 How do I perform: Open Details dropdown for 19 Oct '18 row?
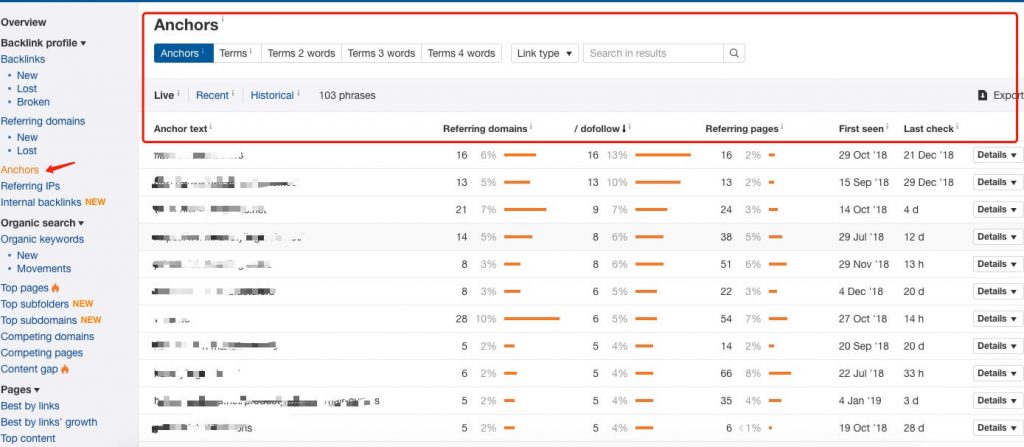997,428
